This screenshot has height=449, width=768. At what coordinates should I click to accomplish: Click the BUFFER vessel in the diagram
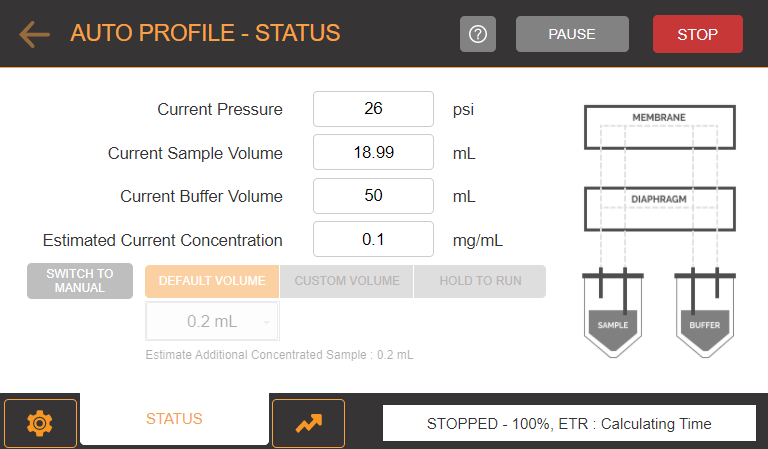point(705,313)
